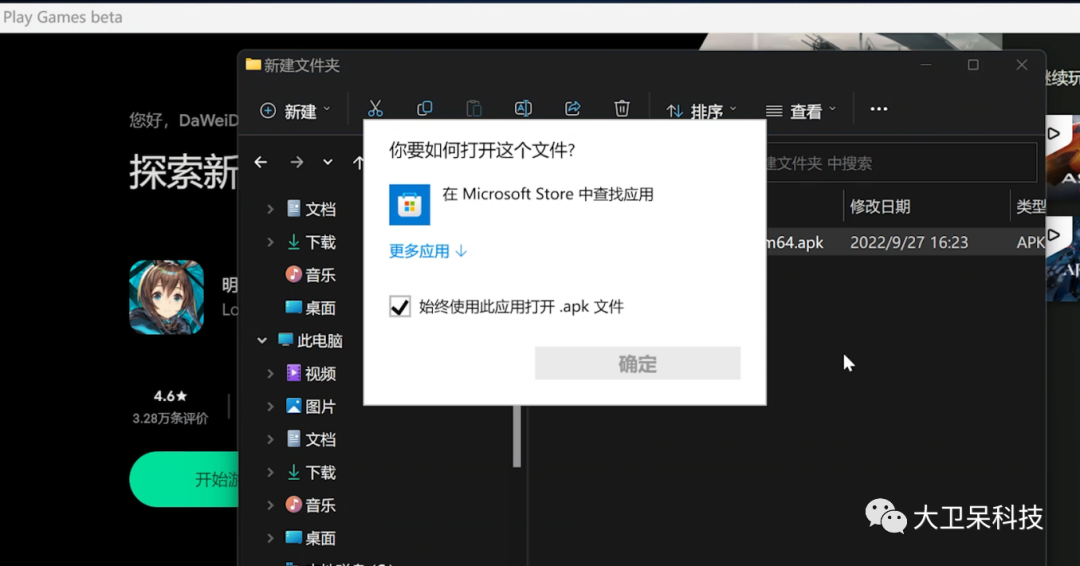Collapse the 此电脑 tree node
1080x566 pixels.
(x=262, y=341)
